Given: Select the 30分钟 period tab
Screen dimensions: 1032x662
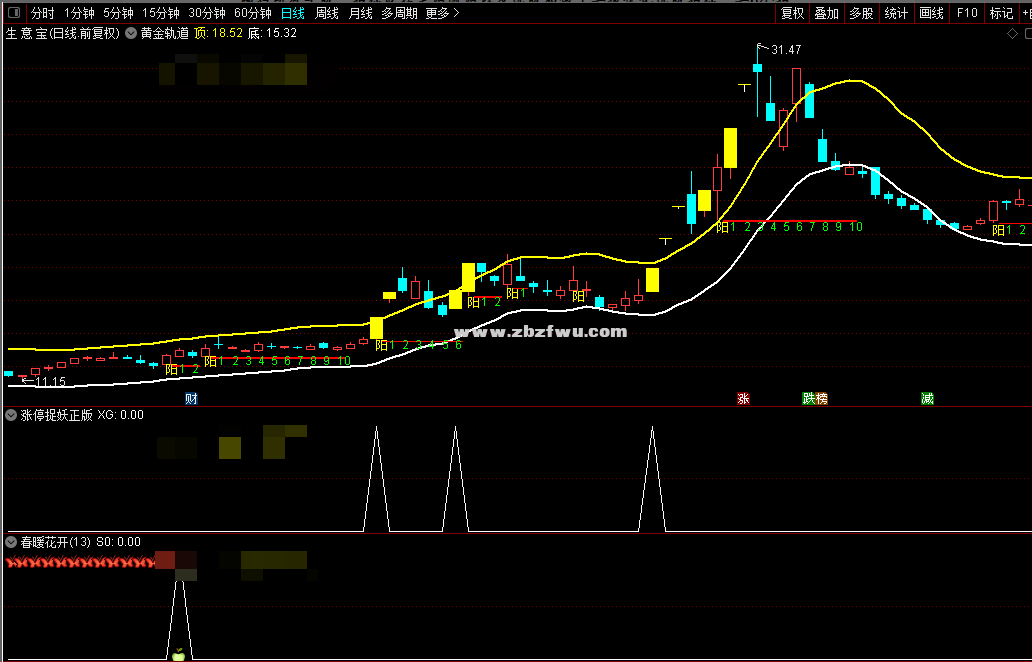Looking at the screenshot, I should click(207, 13).
